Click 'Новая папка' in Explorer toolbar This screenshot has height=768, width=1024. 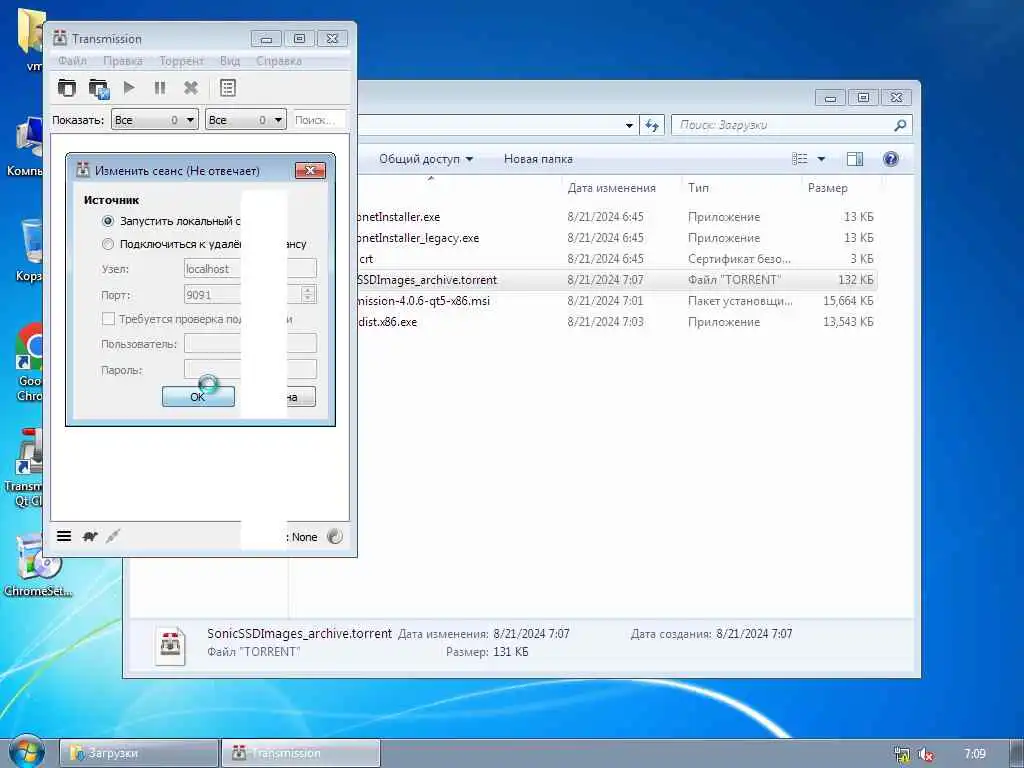click(x=538, y=159)
